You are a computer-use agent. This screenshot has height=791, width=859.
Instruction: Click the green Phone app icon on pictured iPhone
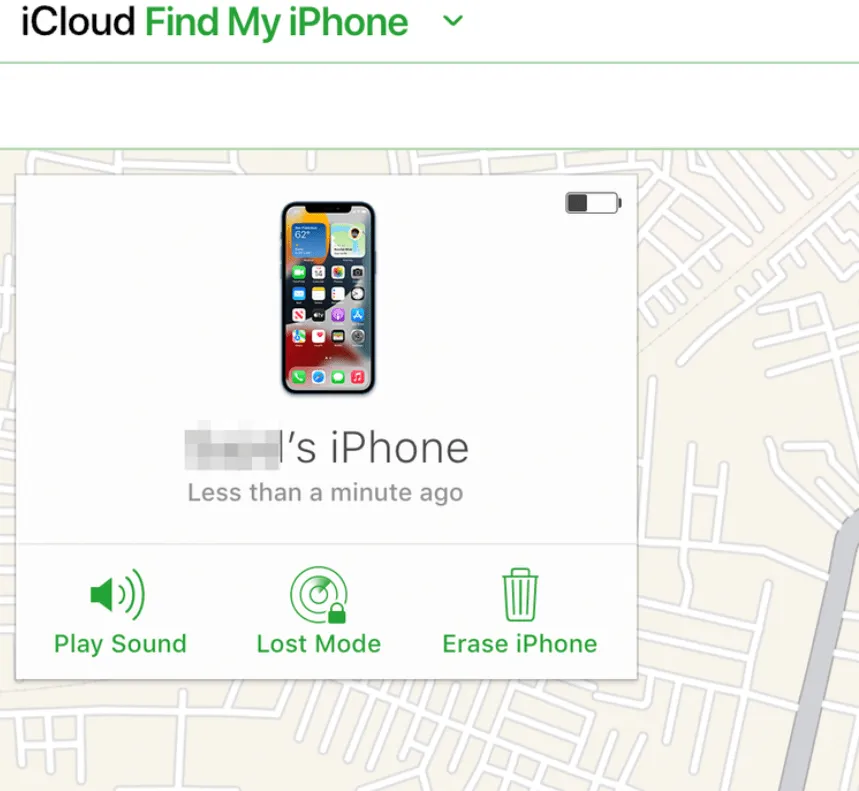(x=299, y=377)
